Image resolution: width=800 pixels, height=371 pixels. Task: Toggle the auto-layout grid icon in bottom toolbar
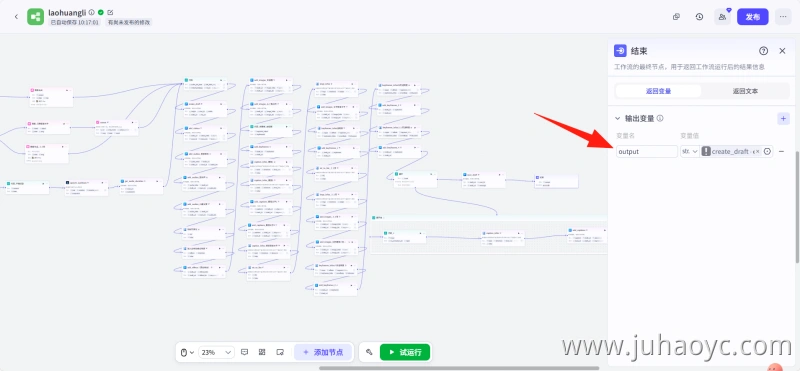pos(262,352)
